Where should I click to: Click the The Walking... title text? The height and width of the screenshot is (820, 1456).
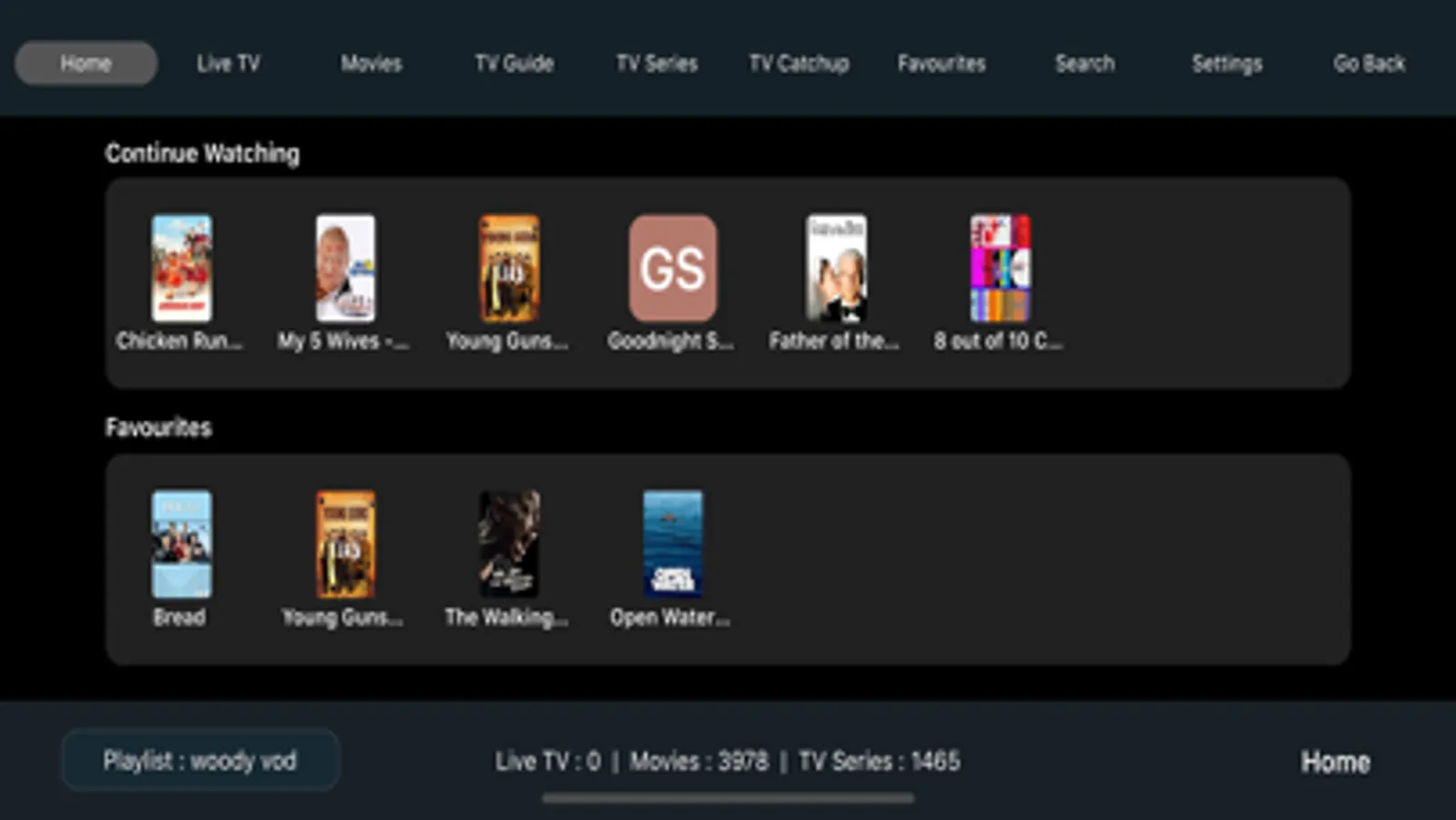507,617
